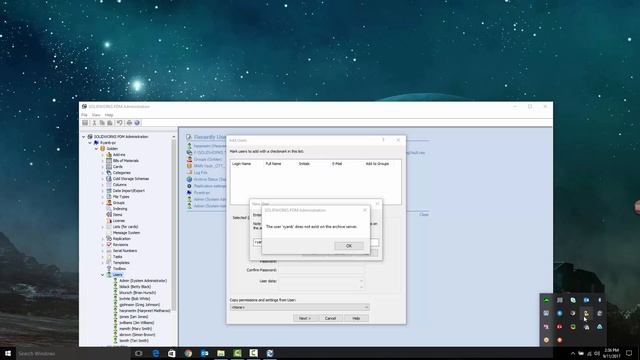Select user msmith (Mary Smith)

tap(136, 329)
